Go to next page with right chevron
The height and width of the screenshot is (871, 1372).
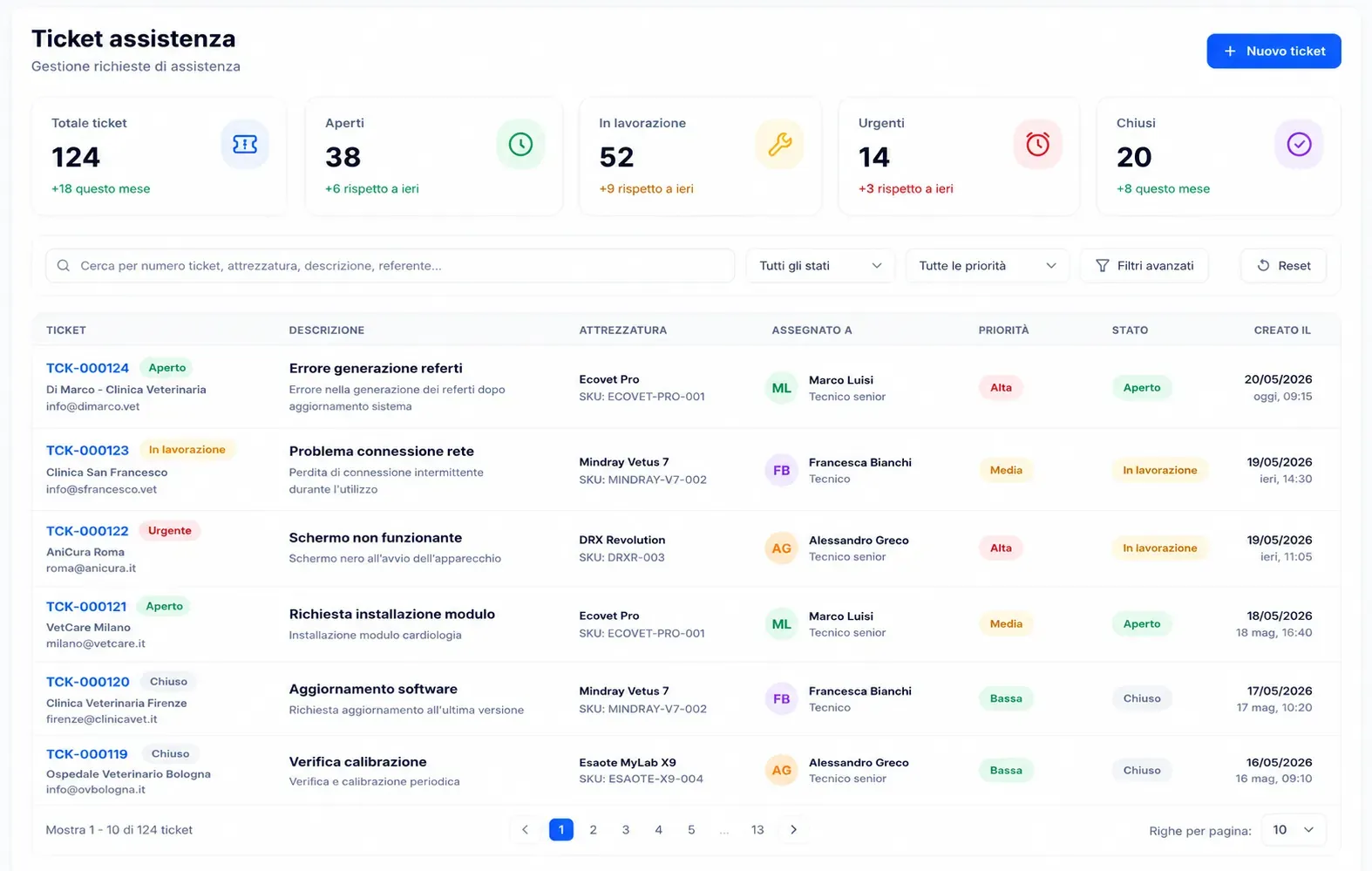coord(793,830)
